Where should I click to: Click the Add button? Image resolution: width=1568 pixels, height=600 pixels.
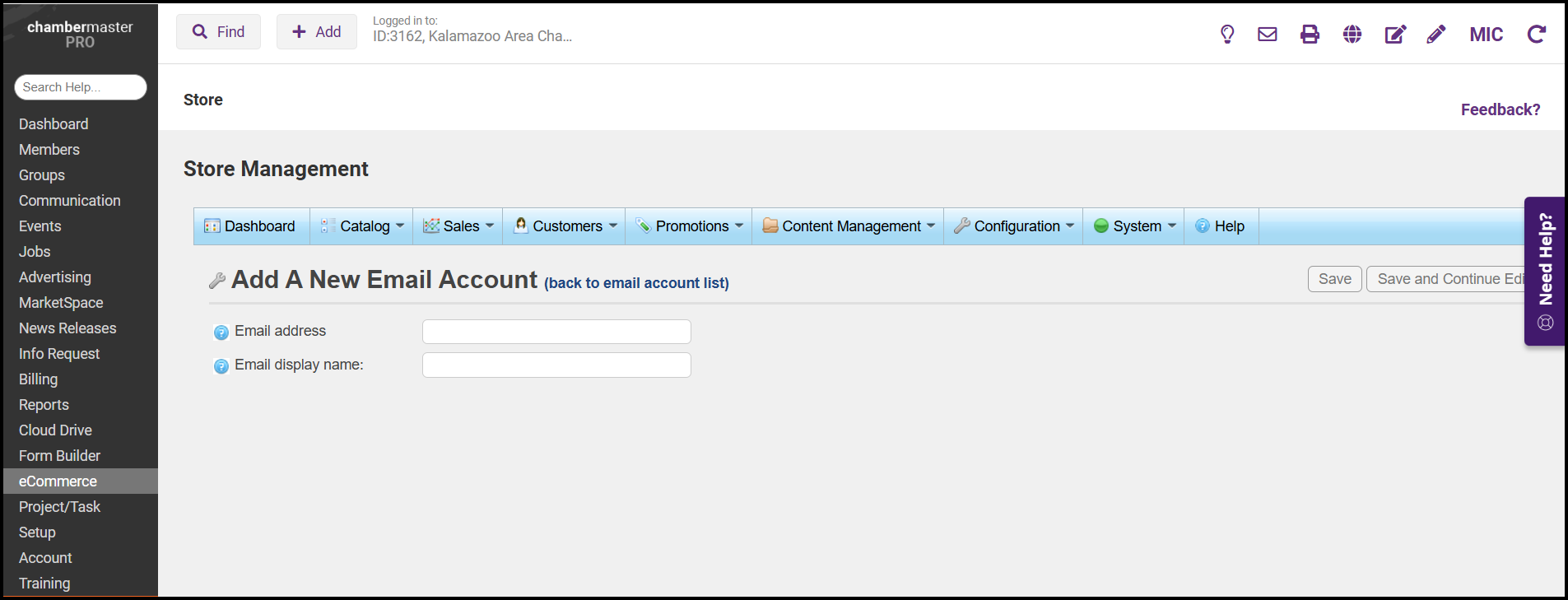click(x=317, y=31)
